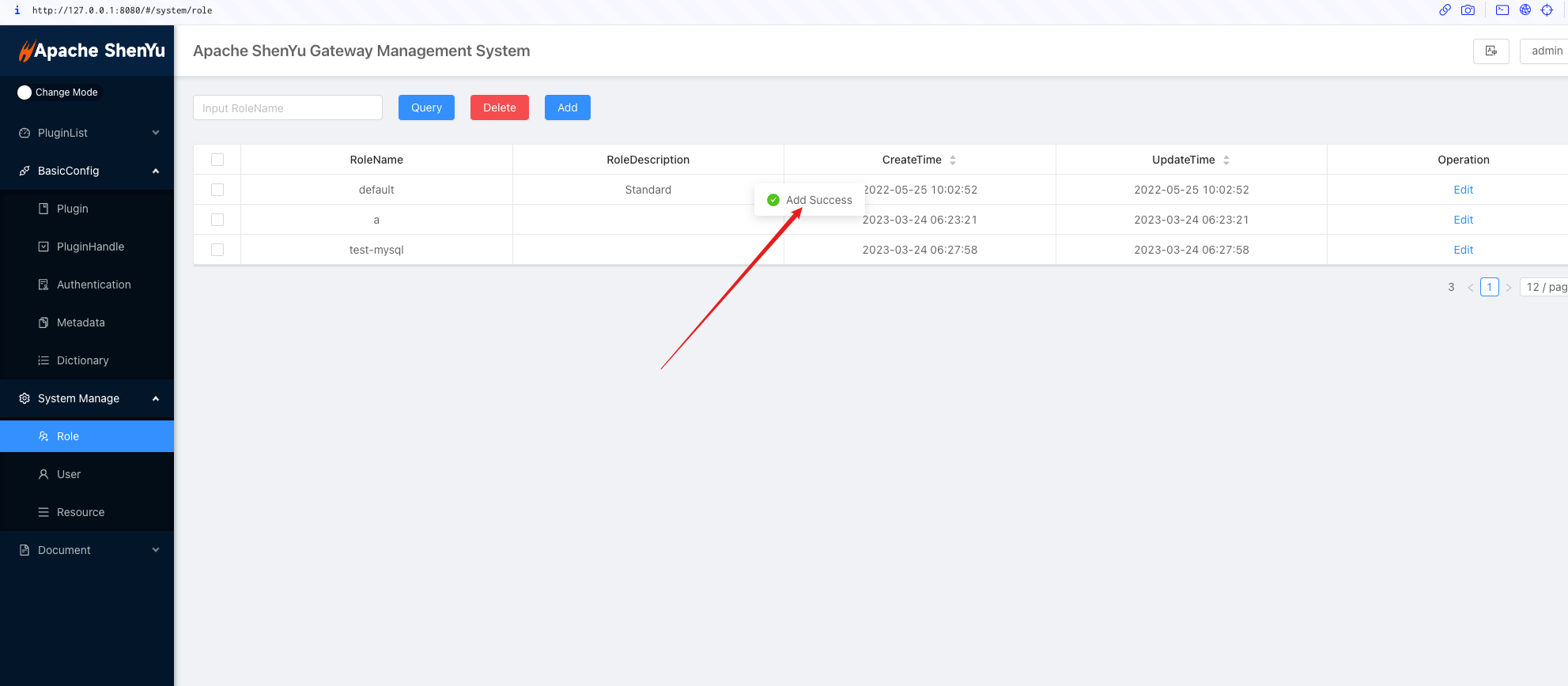
Task: Click the Role people icon
Action: coord(43,436)
